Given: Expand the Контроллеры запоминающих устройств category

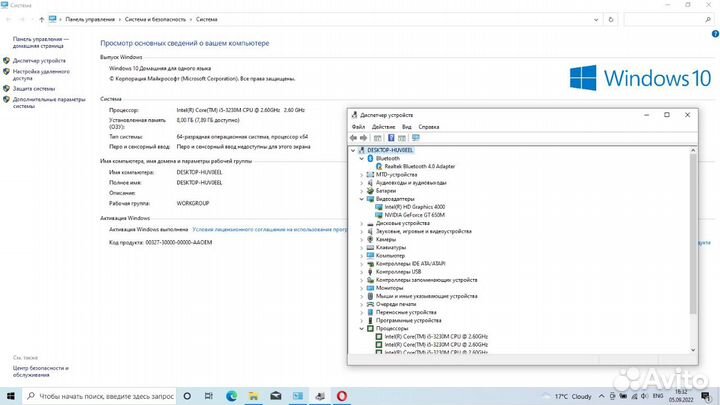Looking at the screenshot, I should coord(361,280).
